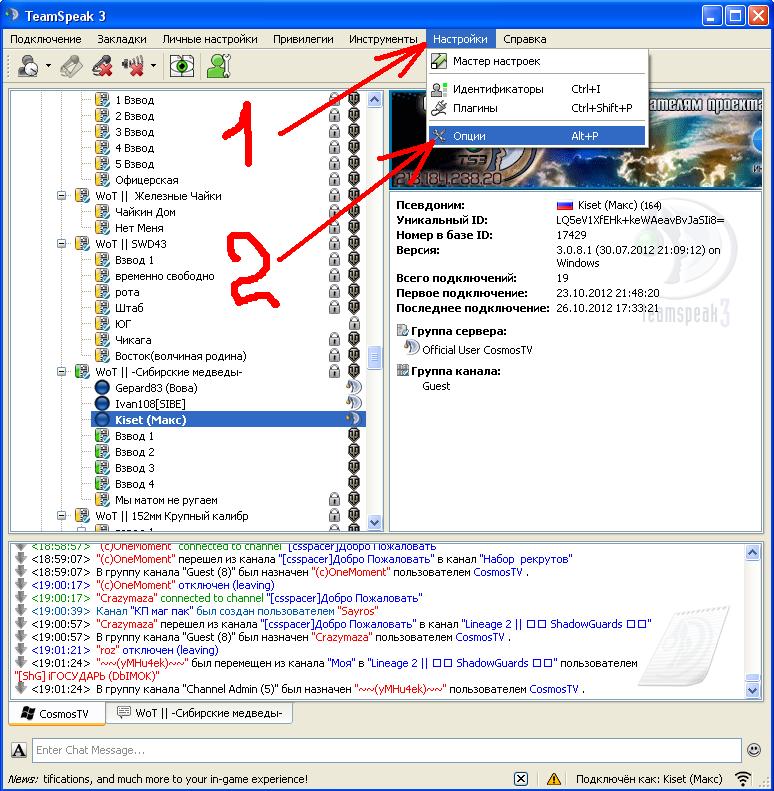Image resolution: width=774 pixels, height=791 pixels.
Task: Select user Gepard83 (Вова)
Action: point(156,388)
